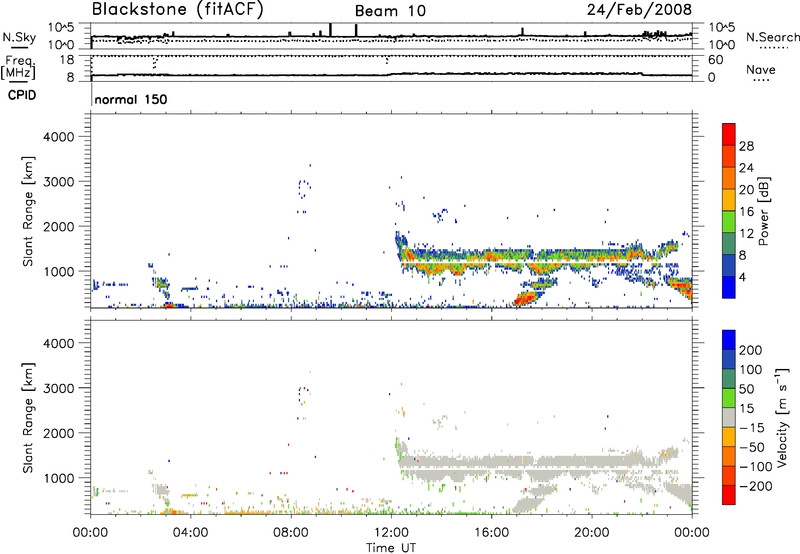The width and height of the screenshot is (800, 554).
Task: Pick the bright blue top Velocity colorbar segment
Action: 729,340
